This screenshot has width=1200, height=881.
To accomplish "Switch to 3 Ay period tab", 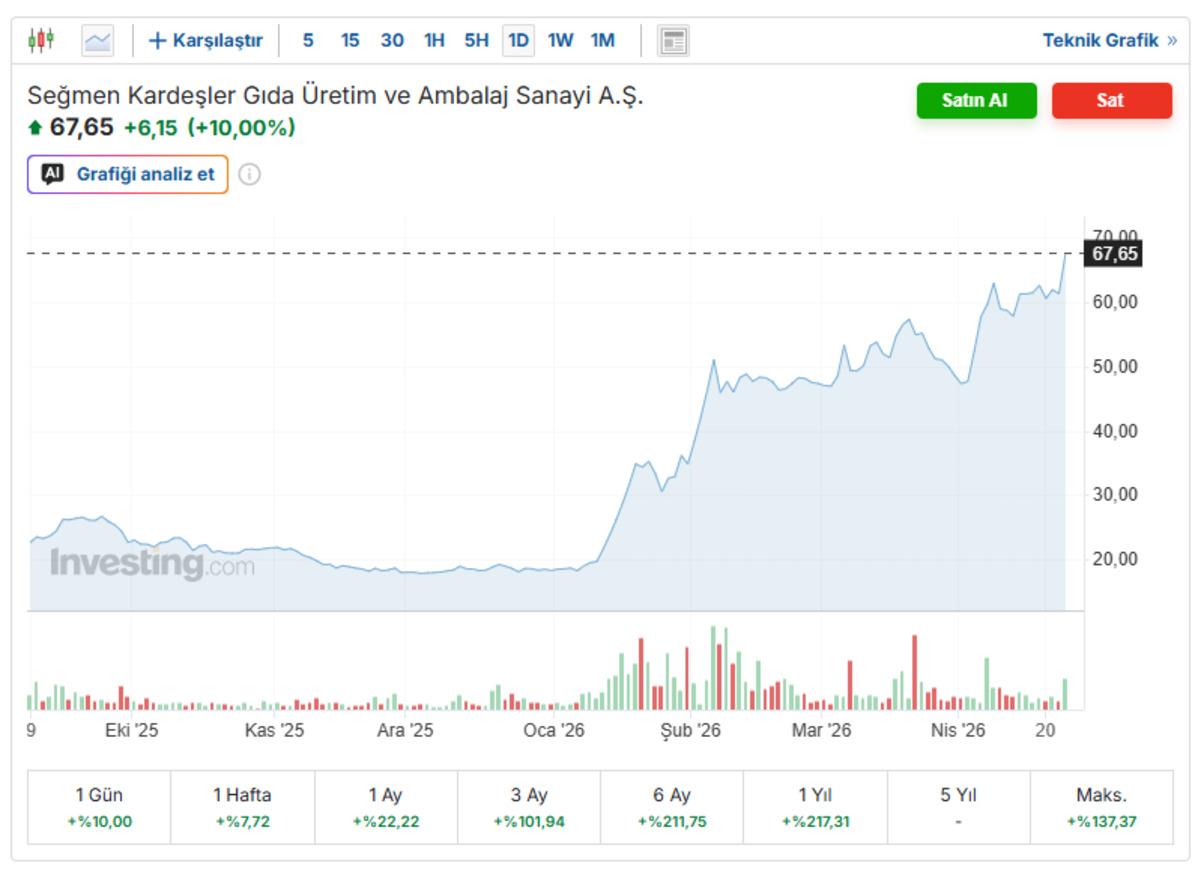I will point(528,808).
